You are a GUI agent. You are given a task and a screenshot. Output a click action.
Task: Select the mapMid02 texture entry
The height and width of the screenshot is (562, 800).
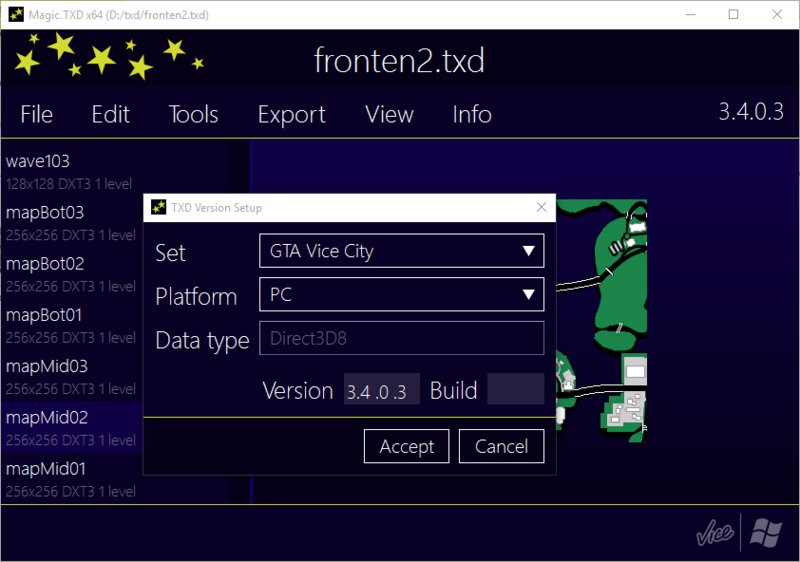coord(71,428)
